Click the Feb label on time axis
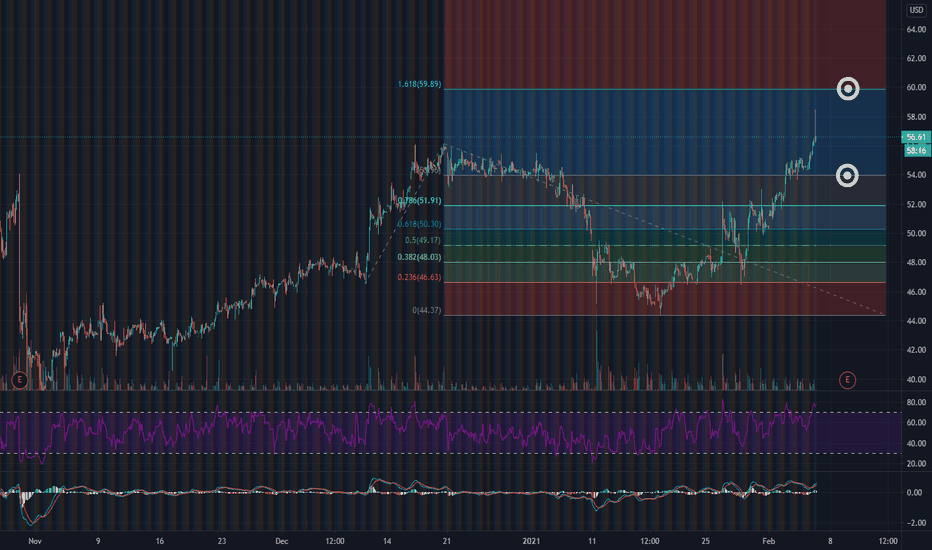This screenshot has width=932, height=550. [x=769, y=541]
